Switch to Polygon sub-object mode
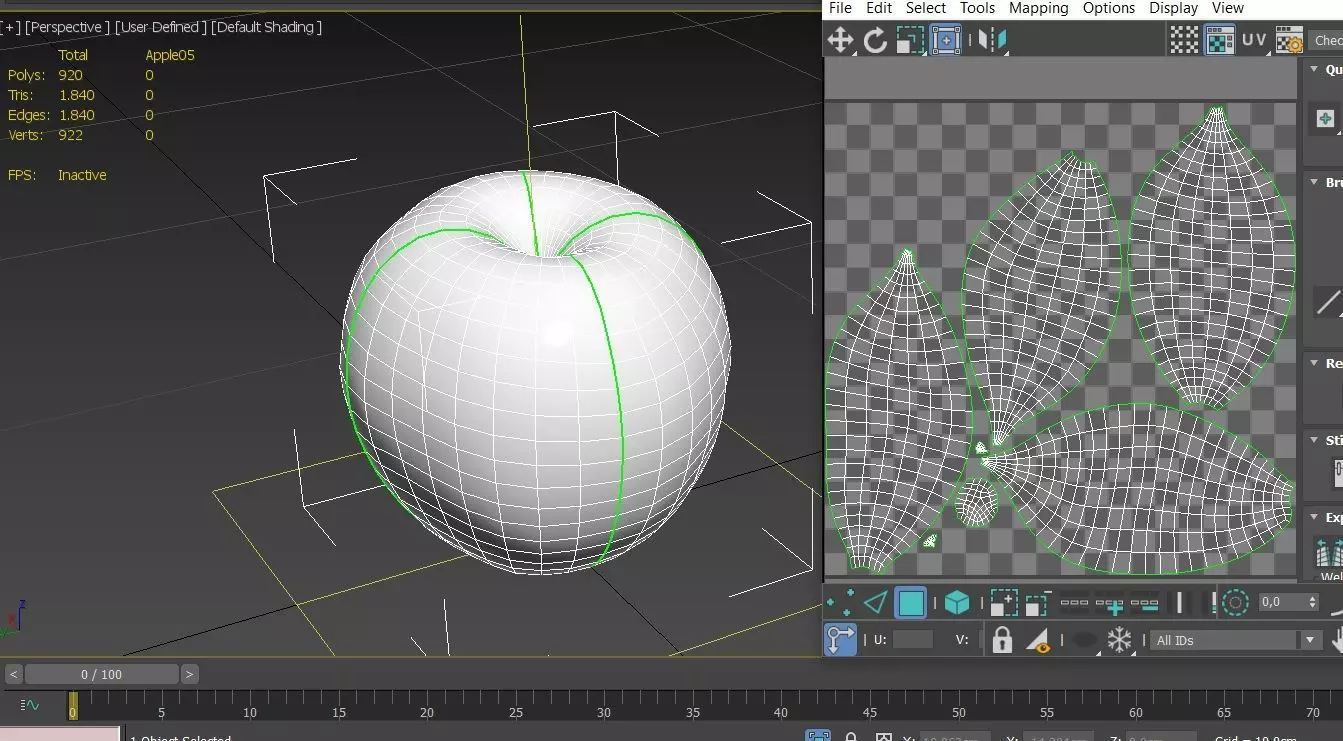 point(911,603)
